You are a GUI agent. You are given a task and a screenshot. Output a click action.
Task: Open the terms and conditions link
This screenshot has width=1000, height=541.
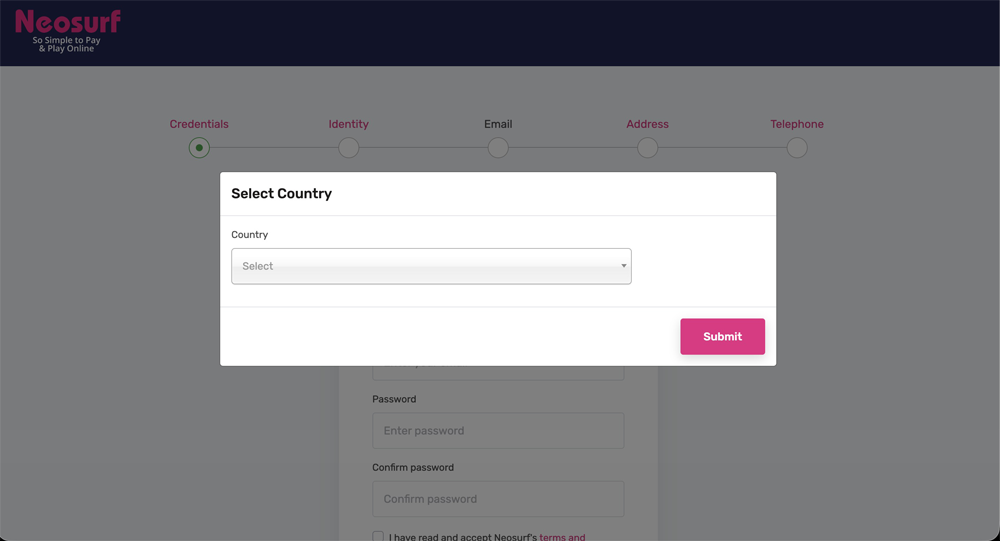click(562, 537)
